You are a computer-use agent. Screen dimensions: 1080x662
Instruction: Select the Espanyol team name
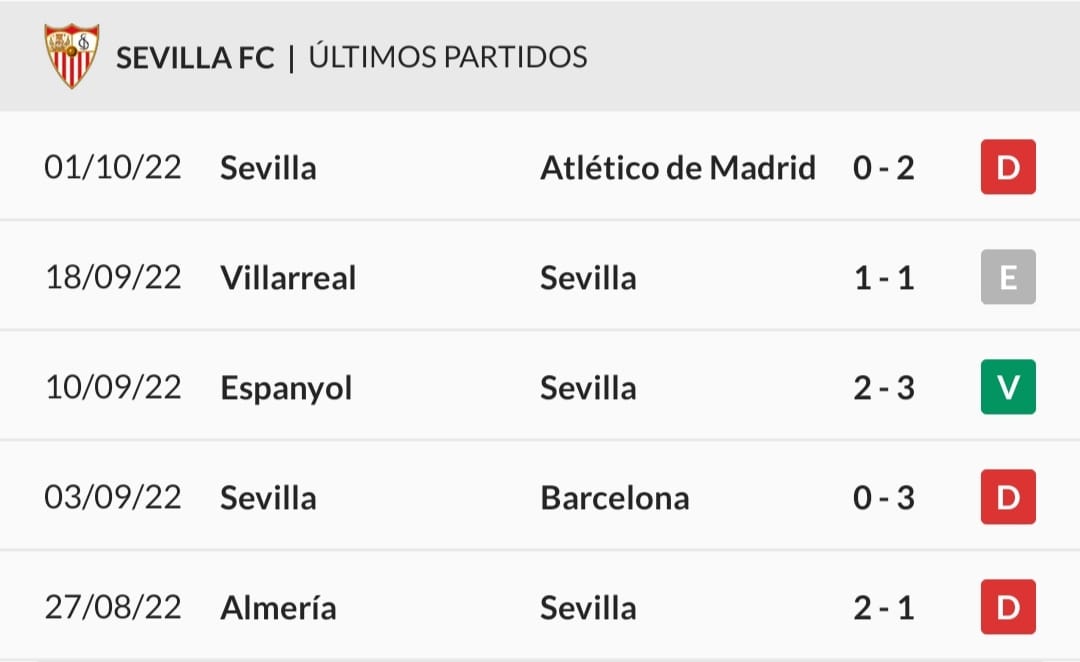[x=286, y=389]
